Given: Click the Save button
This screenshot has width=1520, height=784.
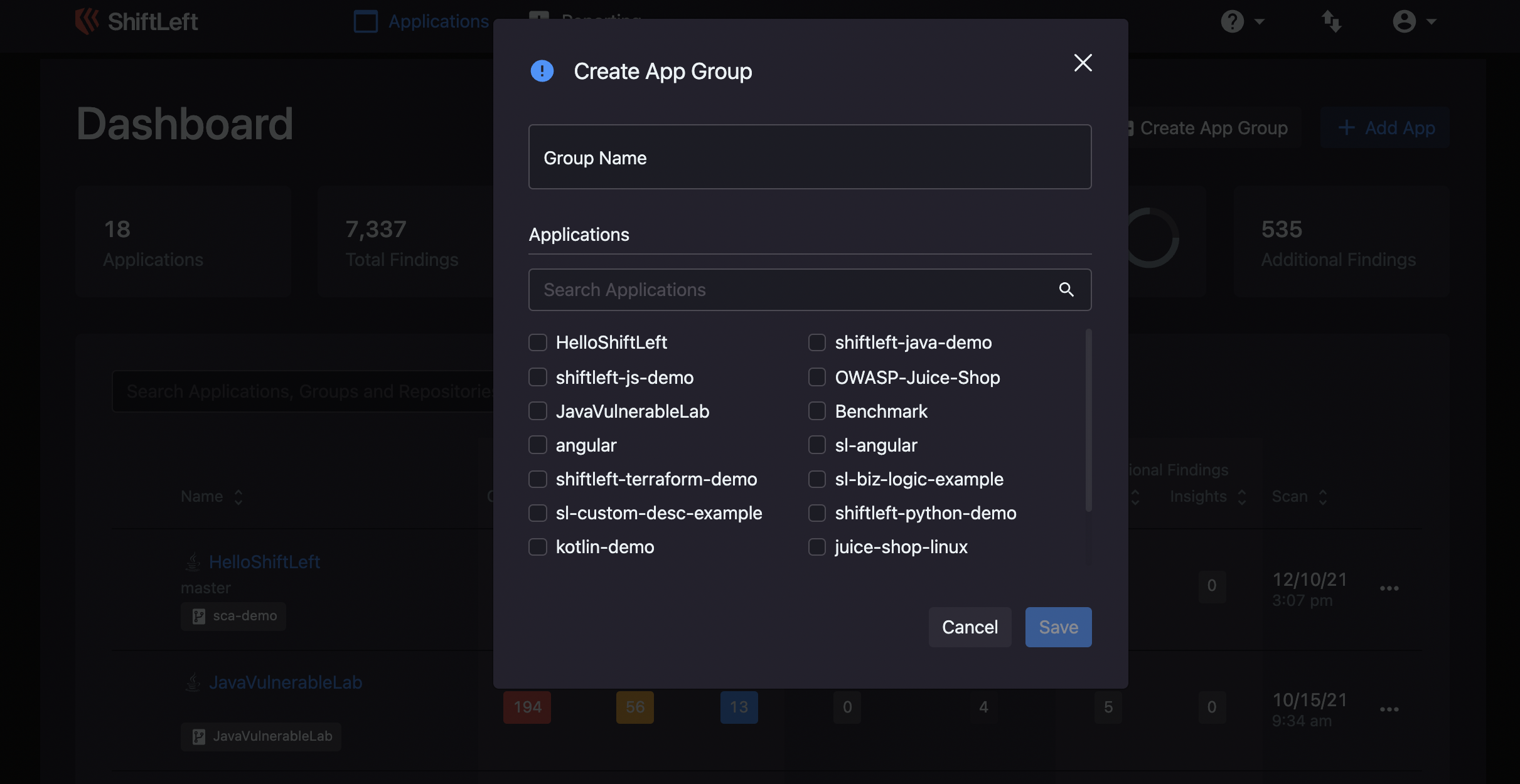Looking at the screenshot, I should pos(1058,627).
